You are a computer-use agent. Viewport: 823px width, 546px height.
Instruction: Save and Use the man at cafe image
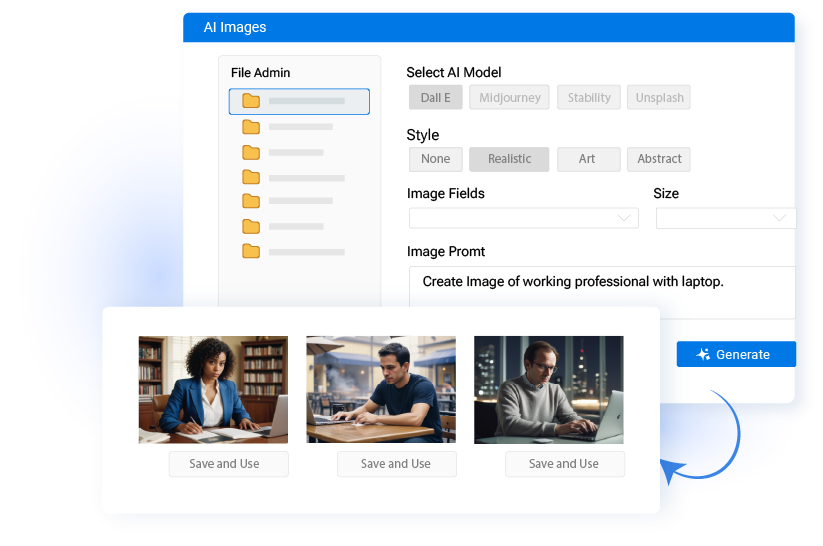coord(396,464)
